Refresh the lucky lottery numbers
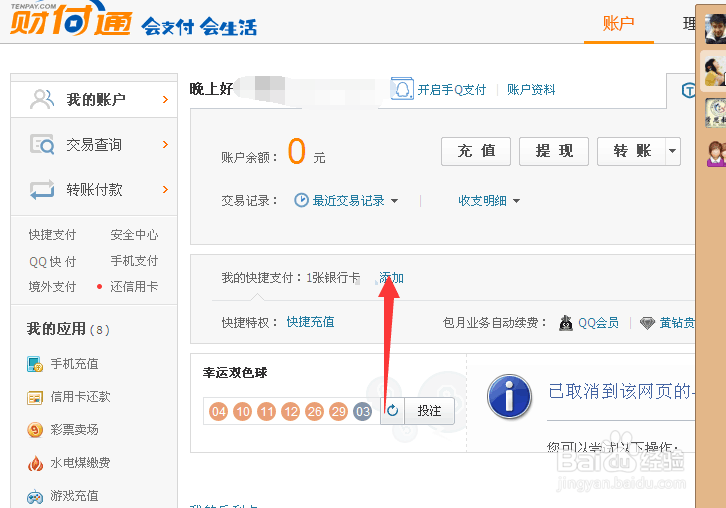Image resolution: width=726 pixels, height=508 pixels. pyautogui.click(x=392, y=411)
